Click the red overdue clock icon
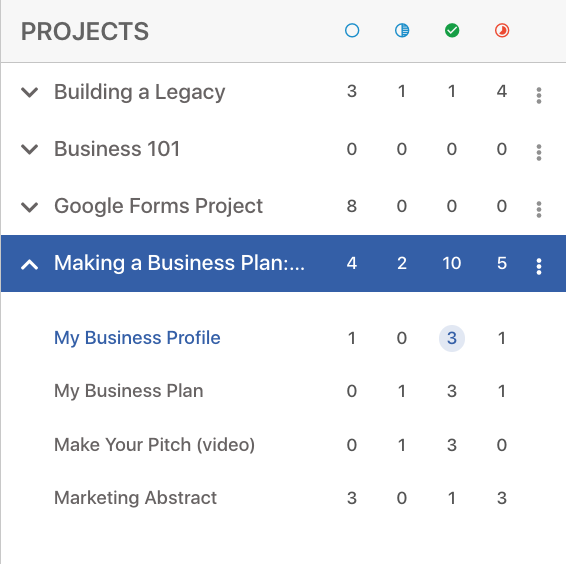Image resolution: width=566 pixels, height=564 pixels. [x=502, y=31]
